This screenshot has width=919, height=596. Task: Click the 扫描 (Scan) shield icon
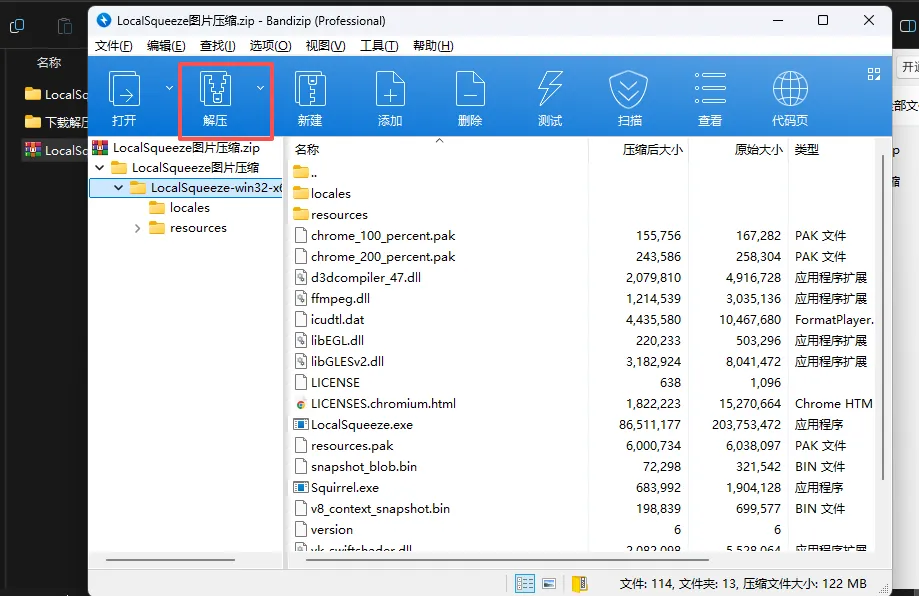(628, 90)
